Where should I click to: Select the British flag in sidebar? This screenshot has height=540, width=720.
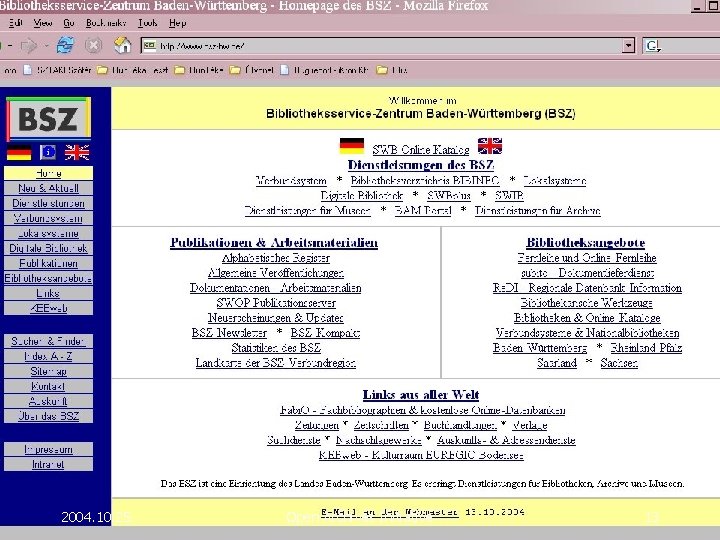tap(77, 152)
